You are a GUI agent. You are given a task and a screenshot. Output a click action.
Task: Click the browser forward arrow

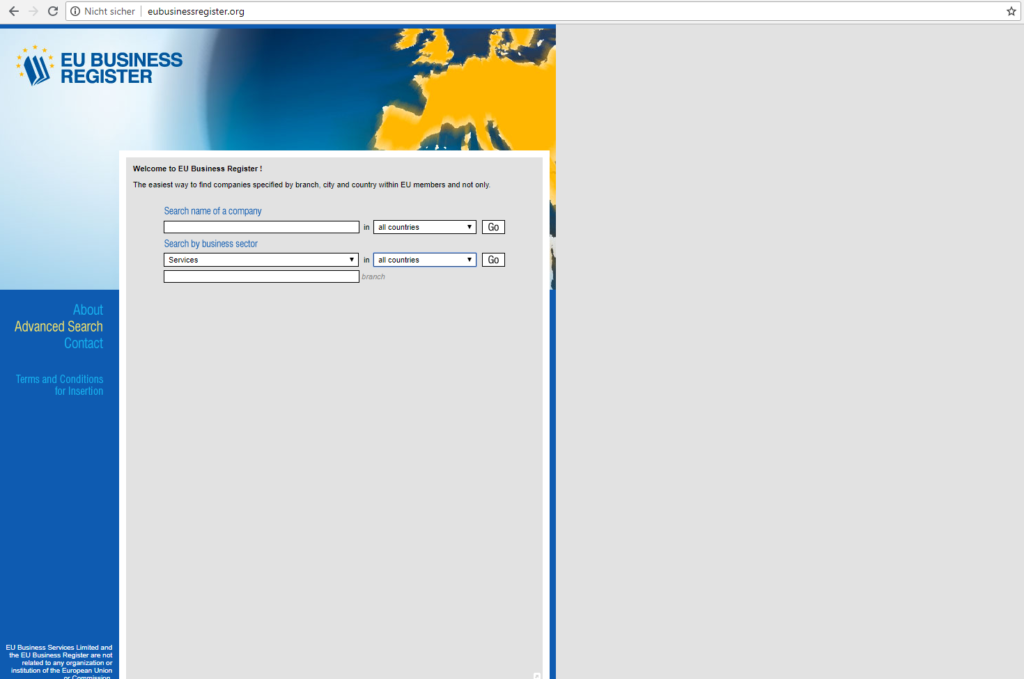[33, 11]
